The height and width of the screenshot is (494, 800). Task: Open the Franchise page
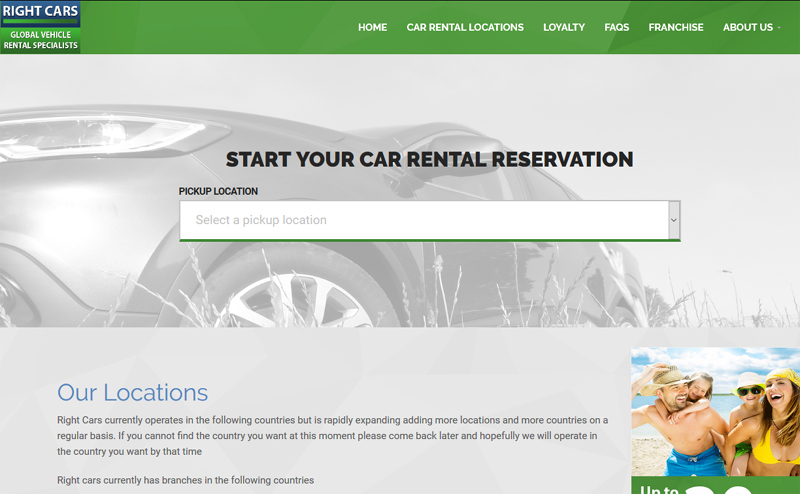click(676, 27)
